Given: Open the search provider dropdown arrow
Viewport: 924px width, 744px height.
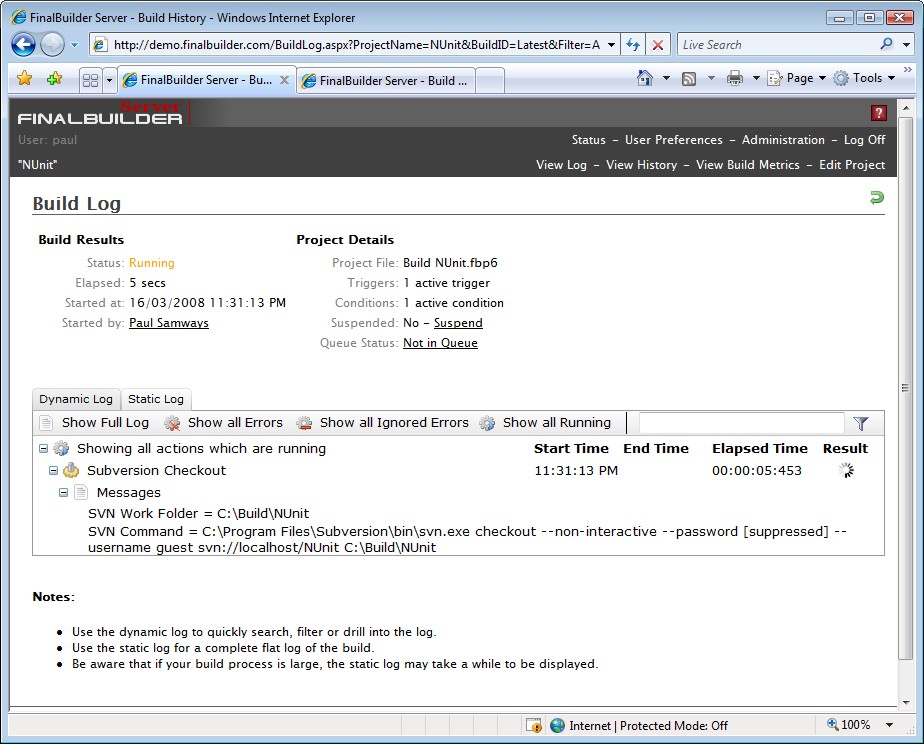Looking at the screenshot, I should tap(906, 44).
